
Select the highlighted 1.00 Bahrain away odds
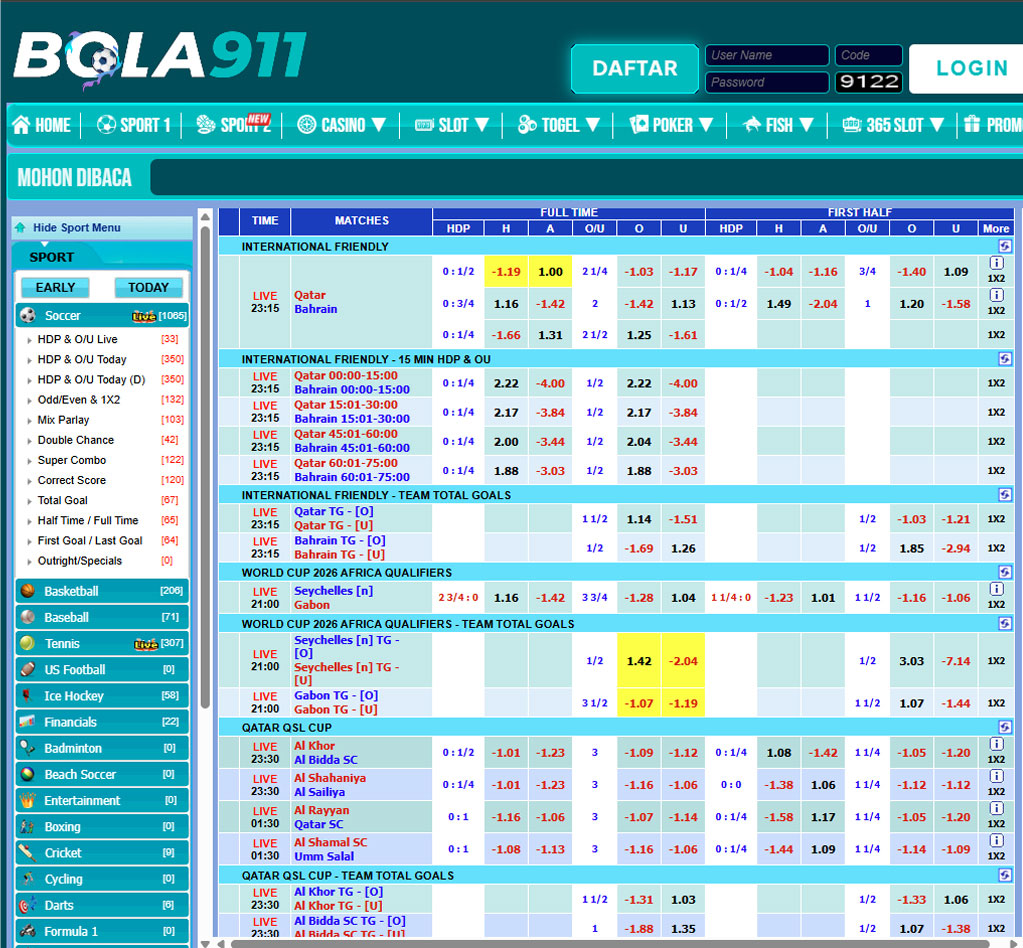click(551, 271)
